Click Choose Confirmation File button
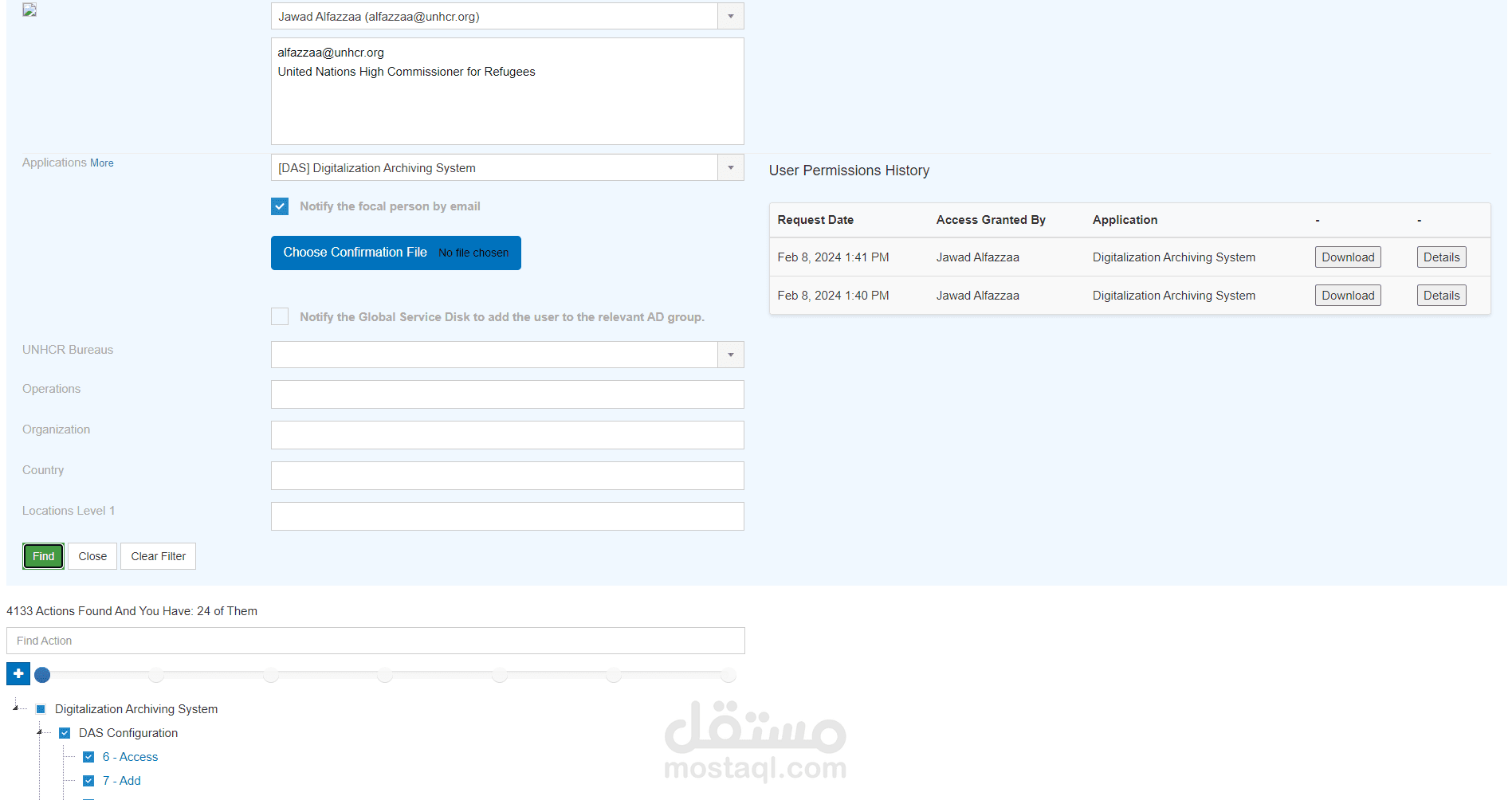This screenshot has width=1512, height=800. point(396,253)
